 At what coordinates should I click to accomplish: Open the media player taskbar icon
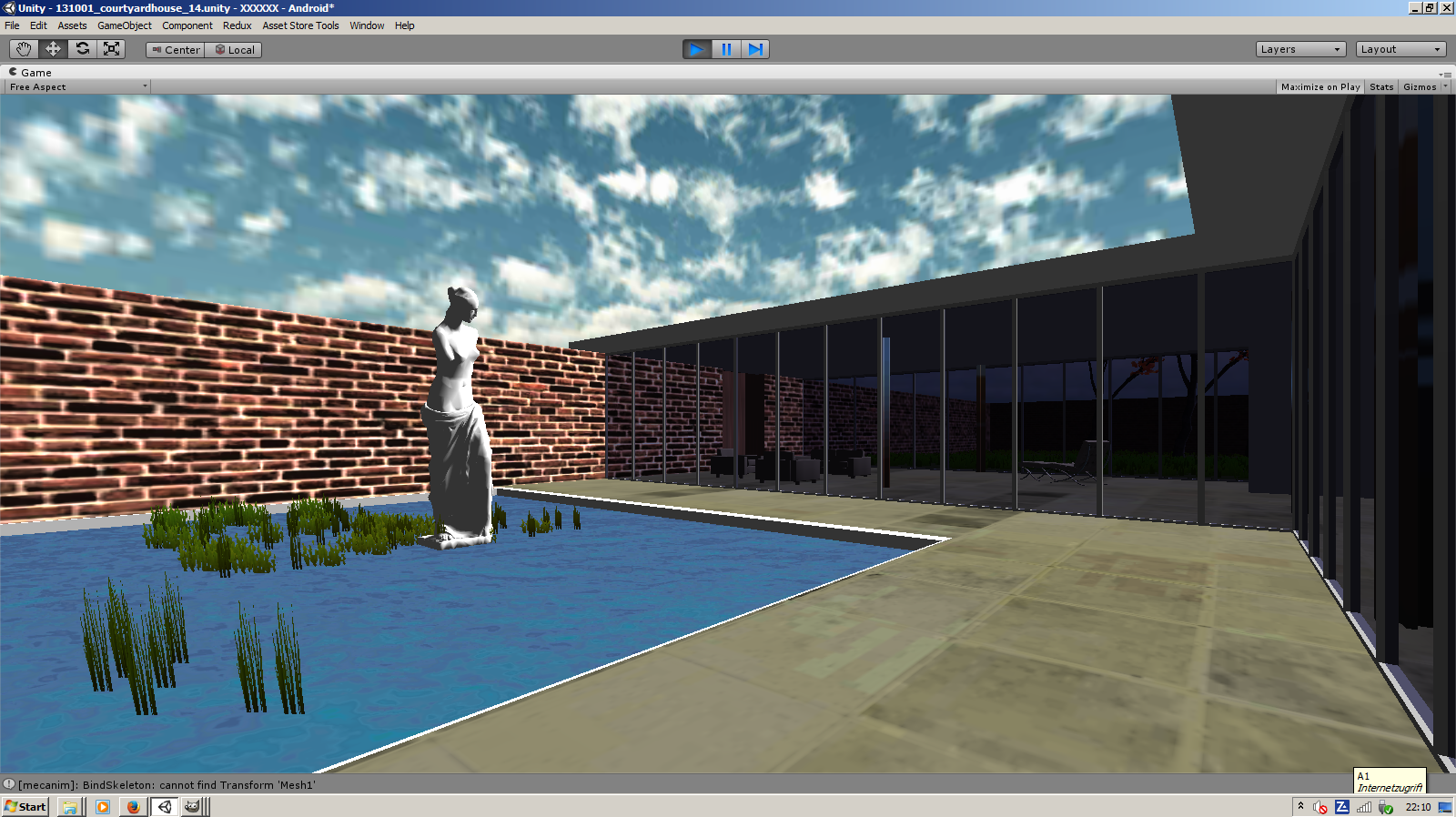point(102,807)
